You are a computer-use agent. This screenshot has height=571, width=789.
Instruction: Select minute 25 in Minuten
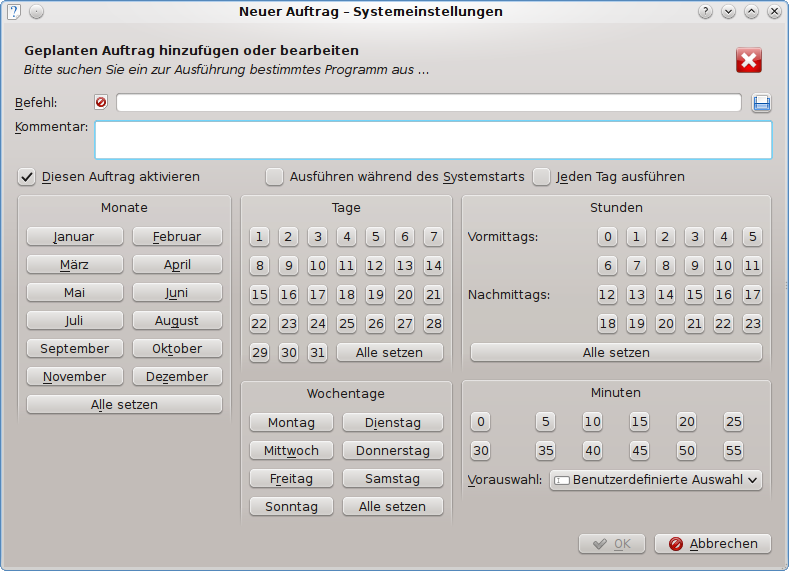(733, 422)
